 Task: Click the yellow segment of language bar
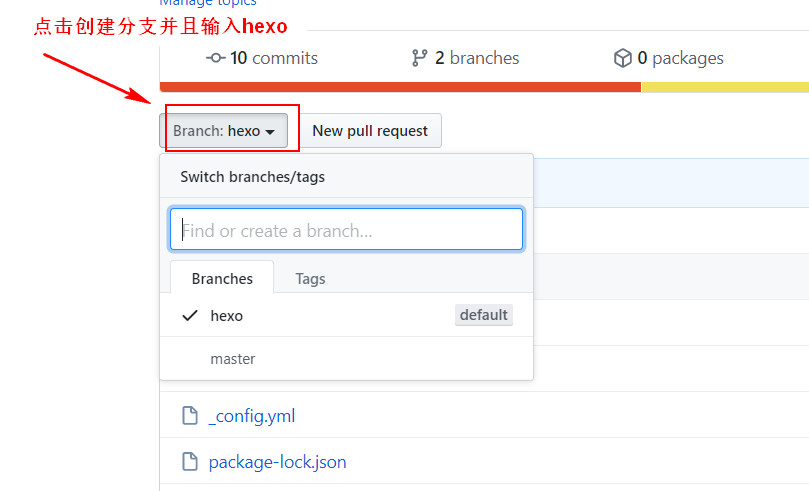click(724, 87)
